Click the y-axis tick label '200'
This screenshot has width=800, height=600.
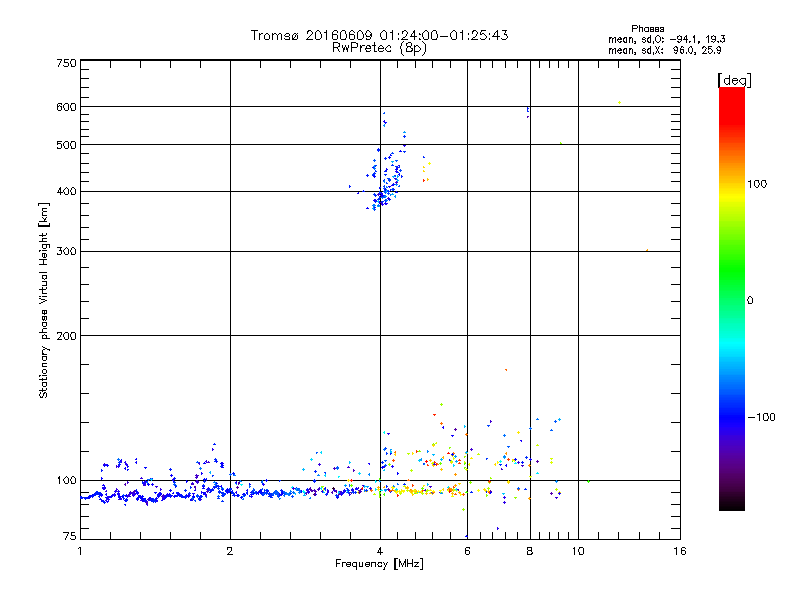click(67, 336)
